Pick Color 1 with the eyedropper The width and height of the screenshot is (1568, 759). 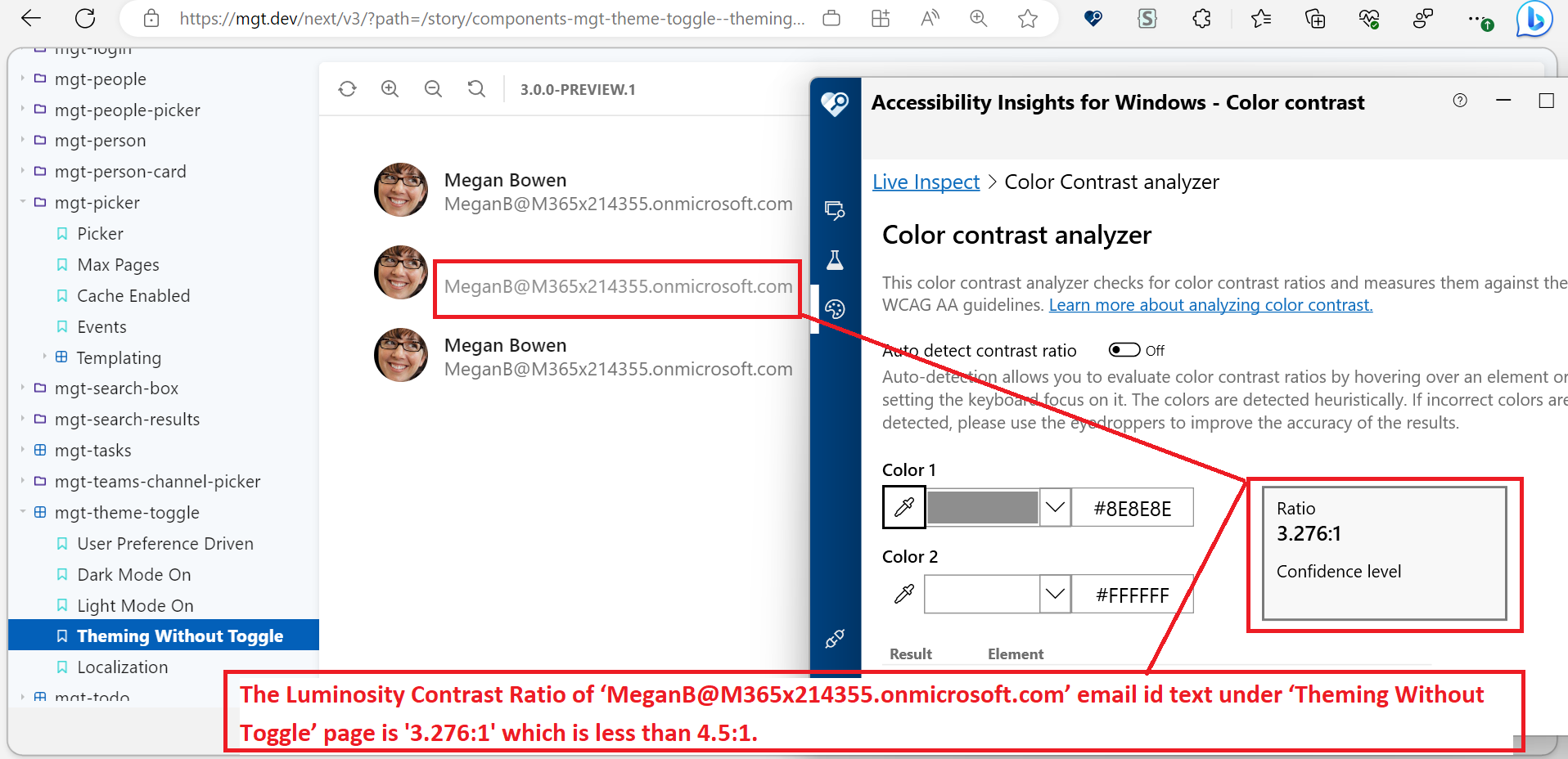click(x=903, y=507)
